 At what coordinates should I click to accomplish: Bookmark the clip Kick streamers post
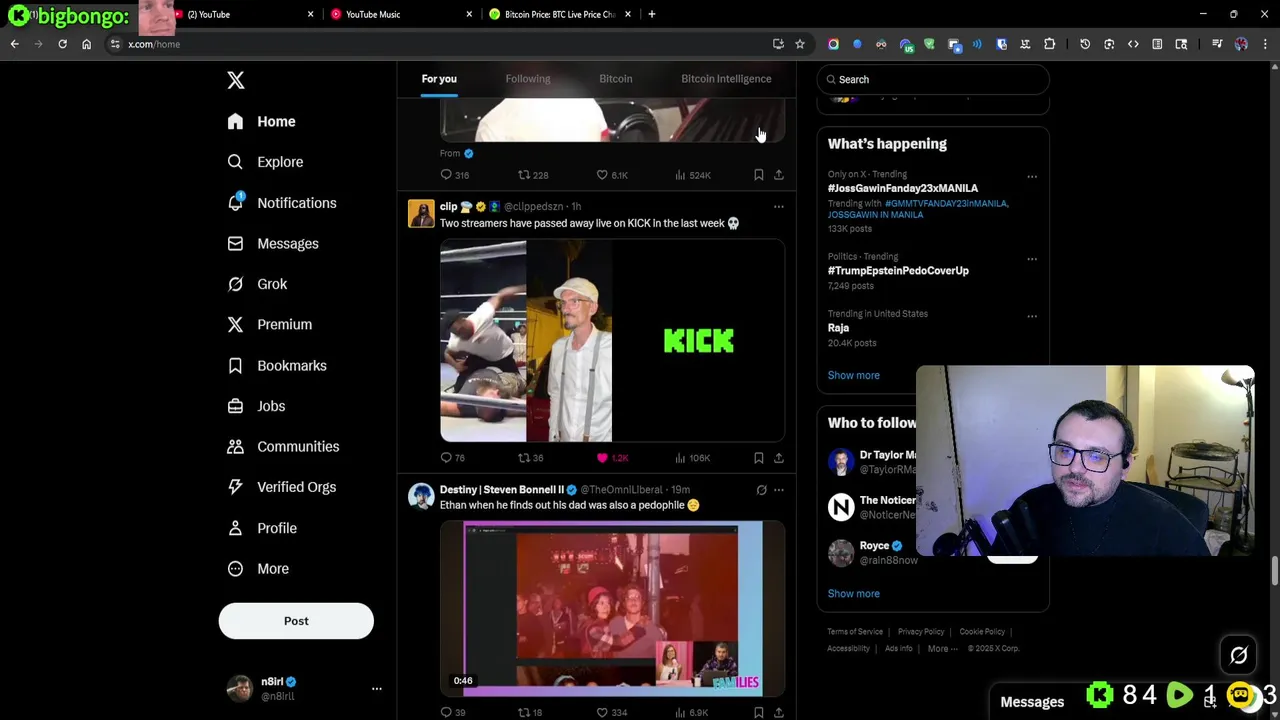(759, 458)
